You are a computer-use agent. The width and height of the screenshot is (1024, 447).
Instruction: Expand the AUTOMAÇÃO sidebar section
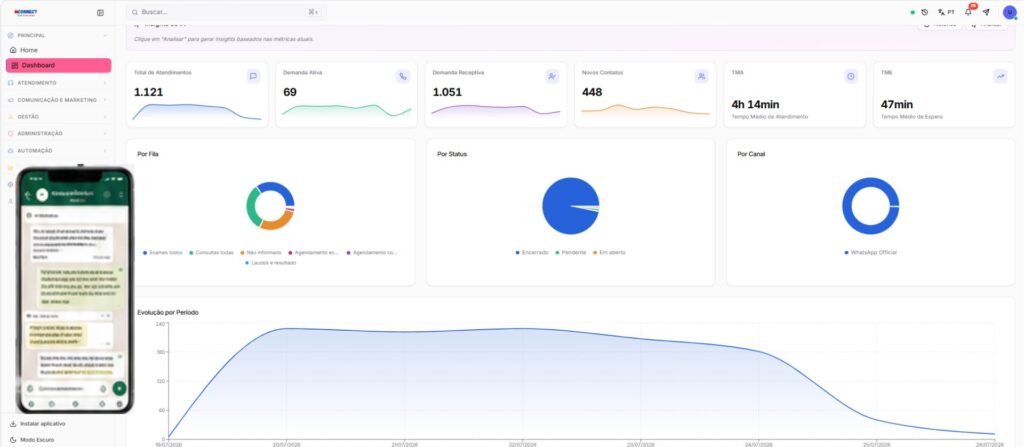tap(57, 150)
